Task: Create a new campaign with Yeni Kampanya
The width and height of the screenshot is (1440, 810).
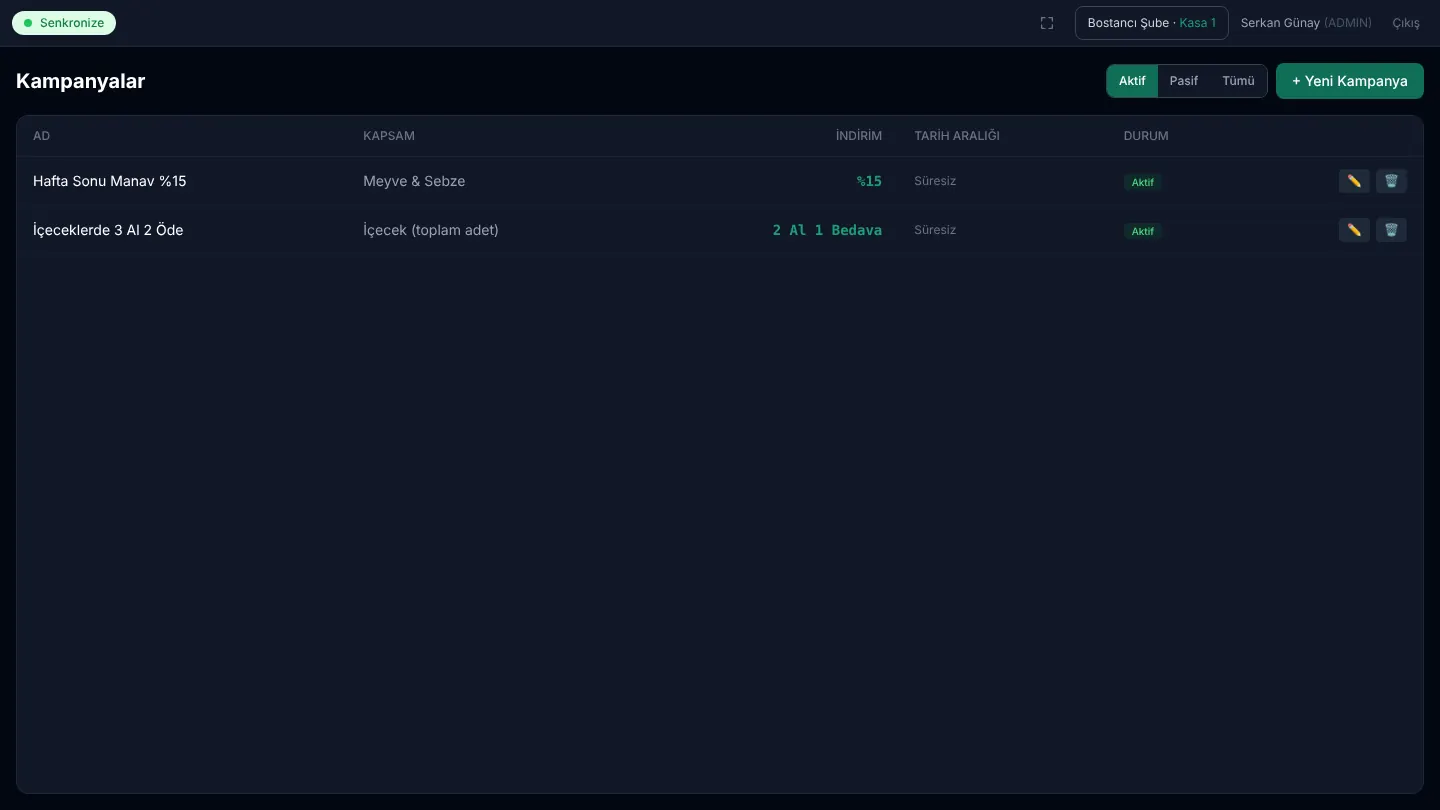Action: (1350, 81)
